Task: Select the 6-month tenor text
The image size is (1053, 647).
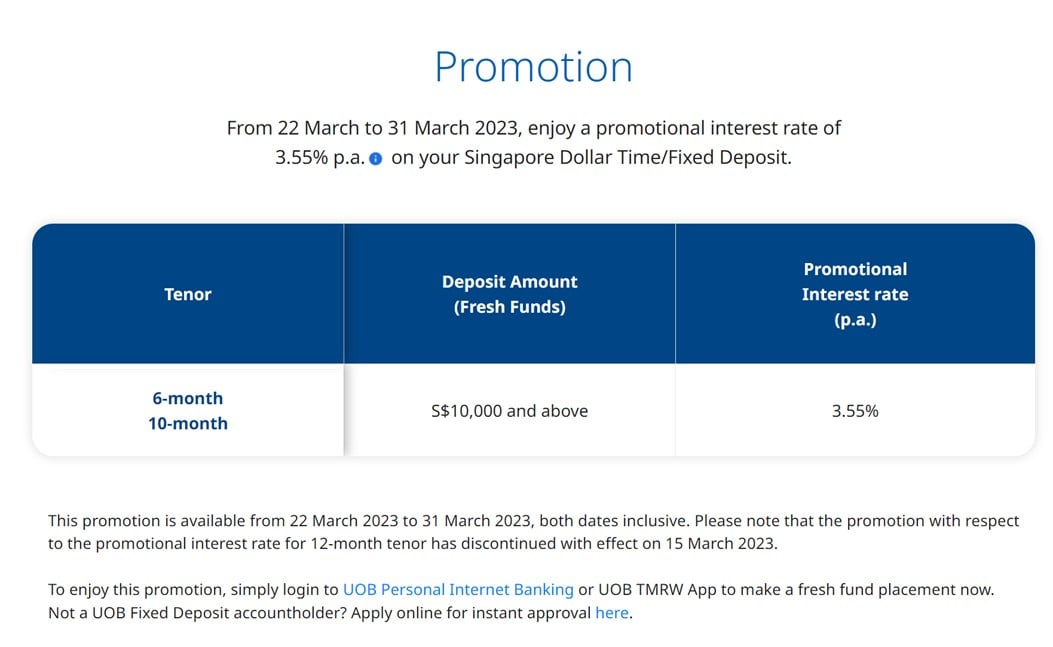Action: pyautogui.click(x=187, y=398)
